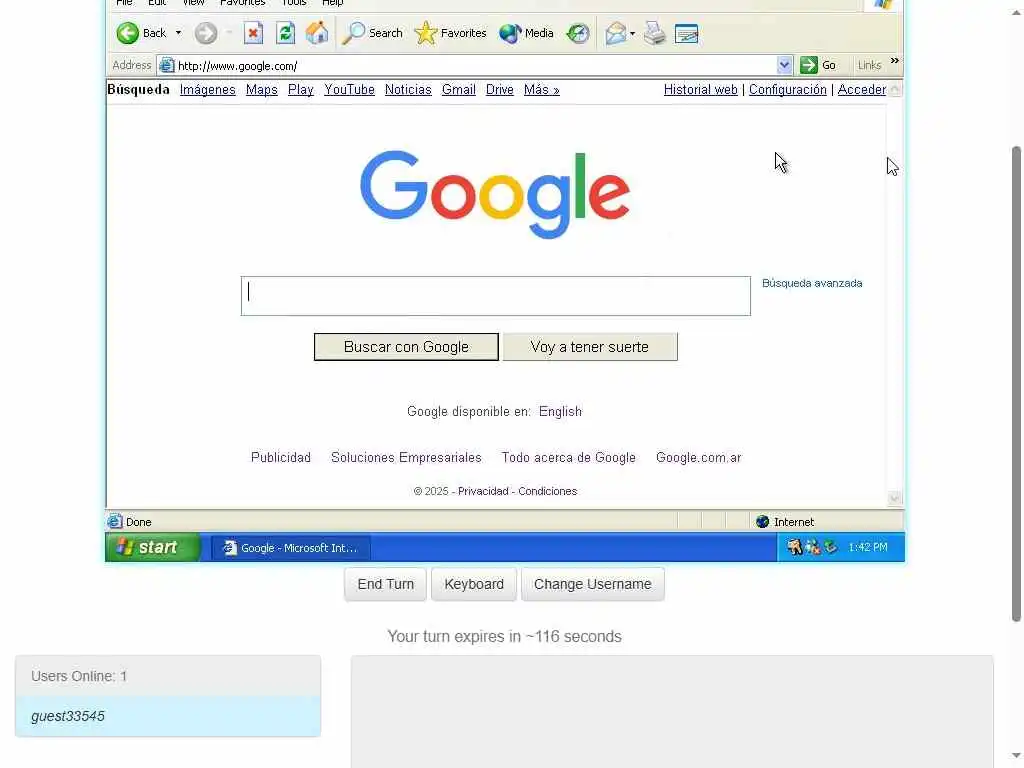Switch Google to English link
This screenshot has width=1024, height=768.
[x=560, y=411]
